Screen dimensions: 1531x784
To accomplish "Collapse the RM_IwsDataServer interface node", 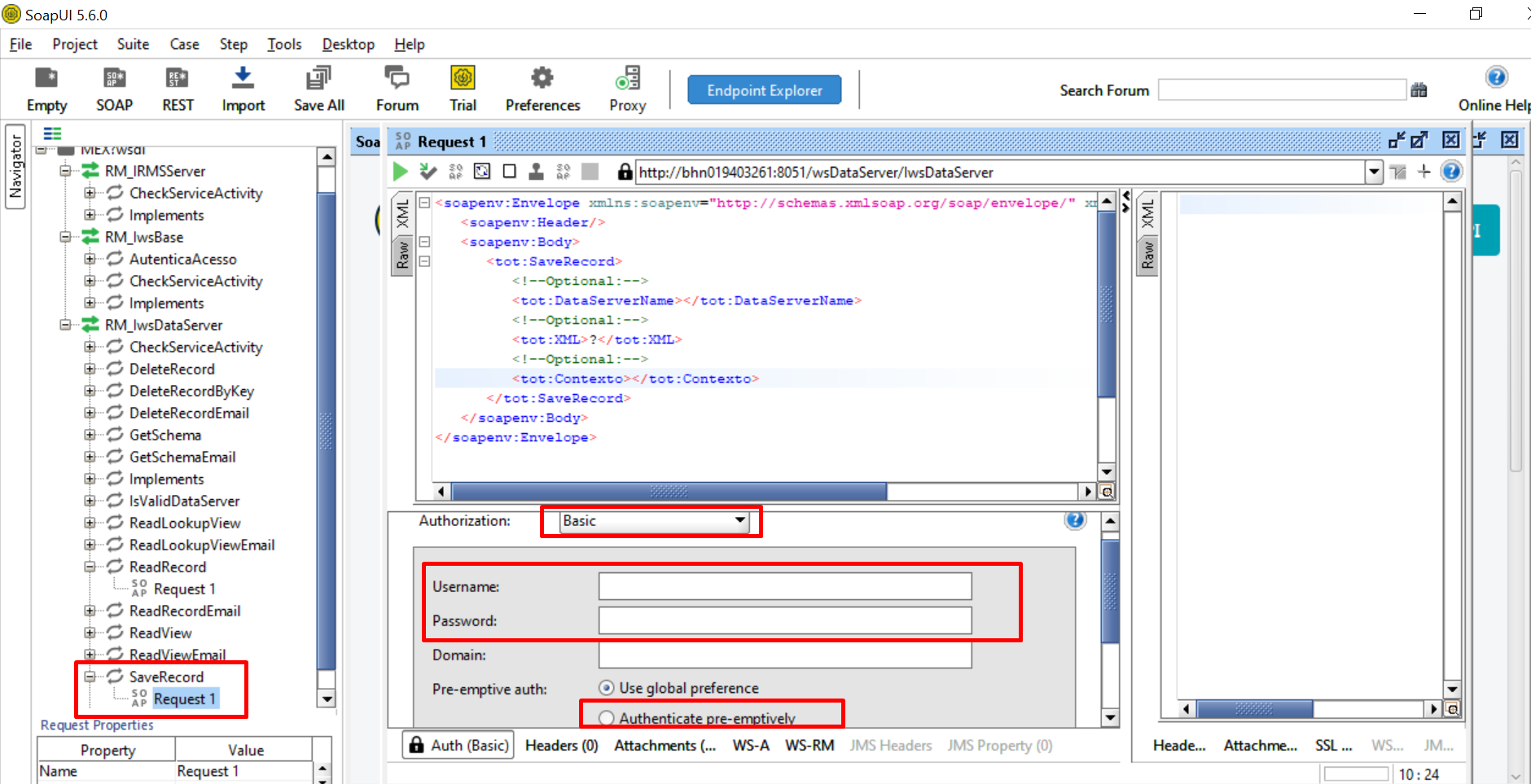I will coord(65,325).
